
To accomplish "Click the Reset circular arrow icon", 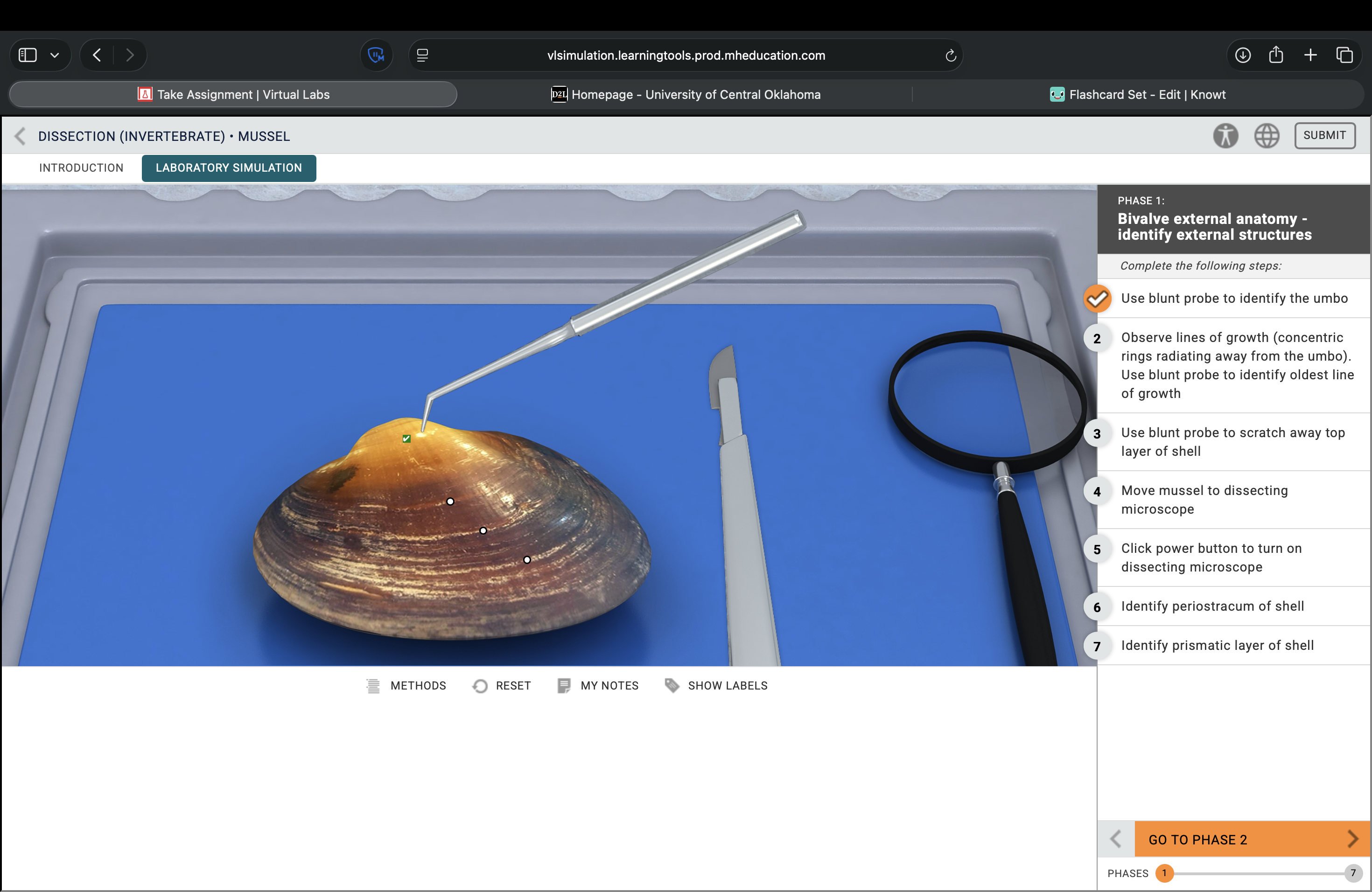I will 480,686.
